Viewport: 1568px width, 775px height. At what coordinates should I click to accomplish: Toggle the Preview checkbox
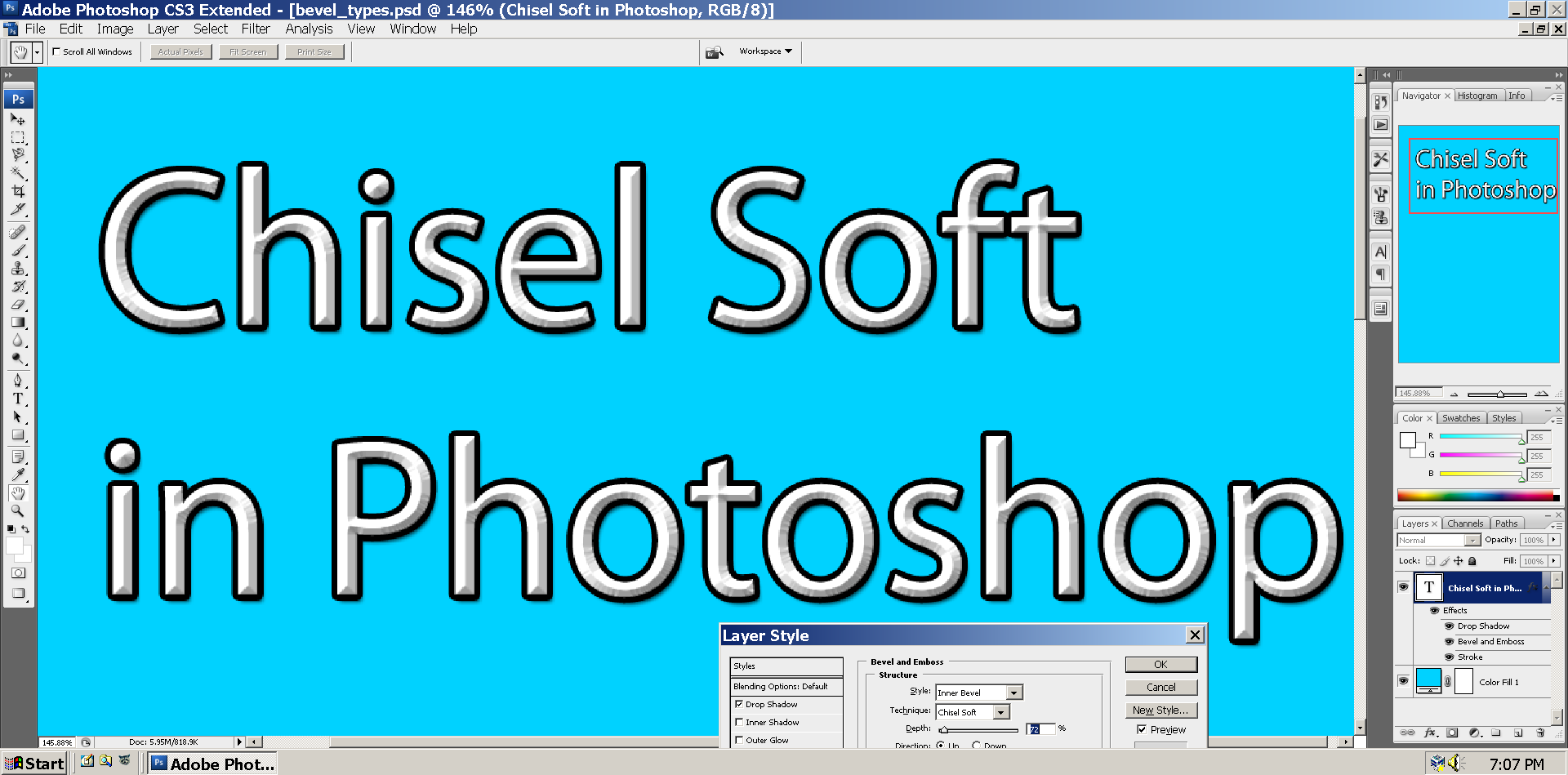(1141, 729)
